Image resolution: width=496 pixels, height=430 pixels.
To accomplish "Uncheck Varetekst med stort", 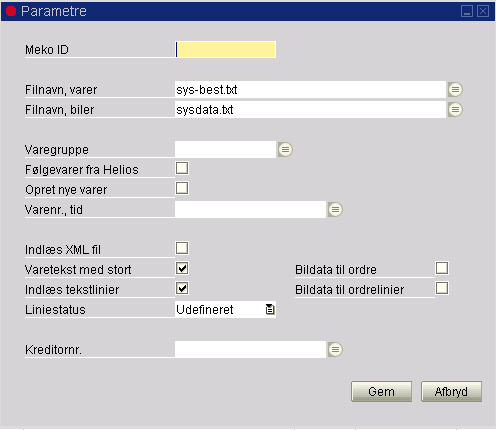I will pos(182,268).
